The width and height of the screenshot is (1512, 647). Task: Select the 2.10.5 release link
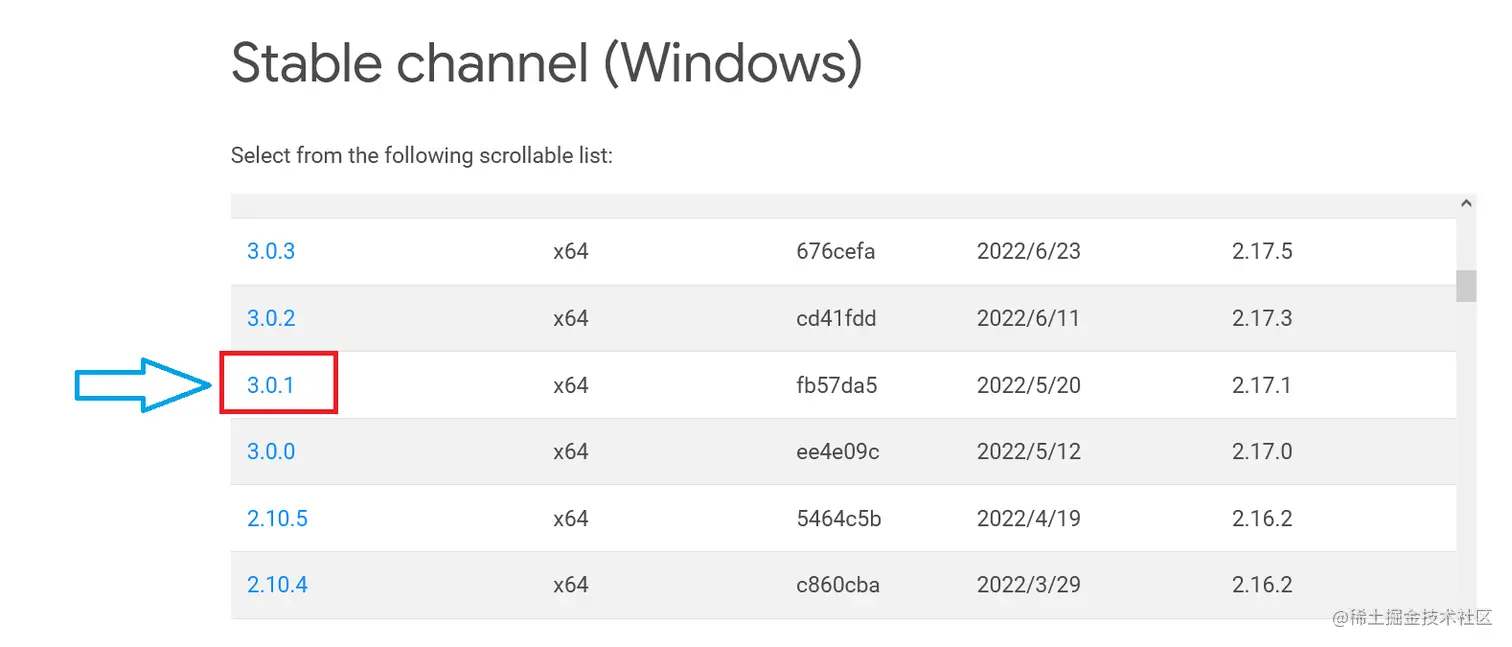click(277, 519)
